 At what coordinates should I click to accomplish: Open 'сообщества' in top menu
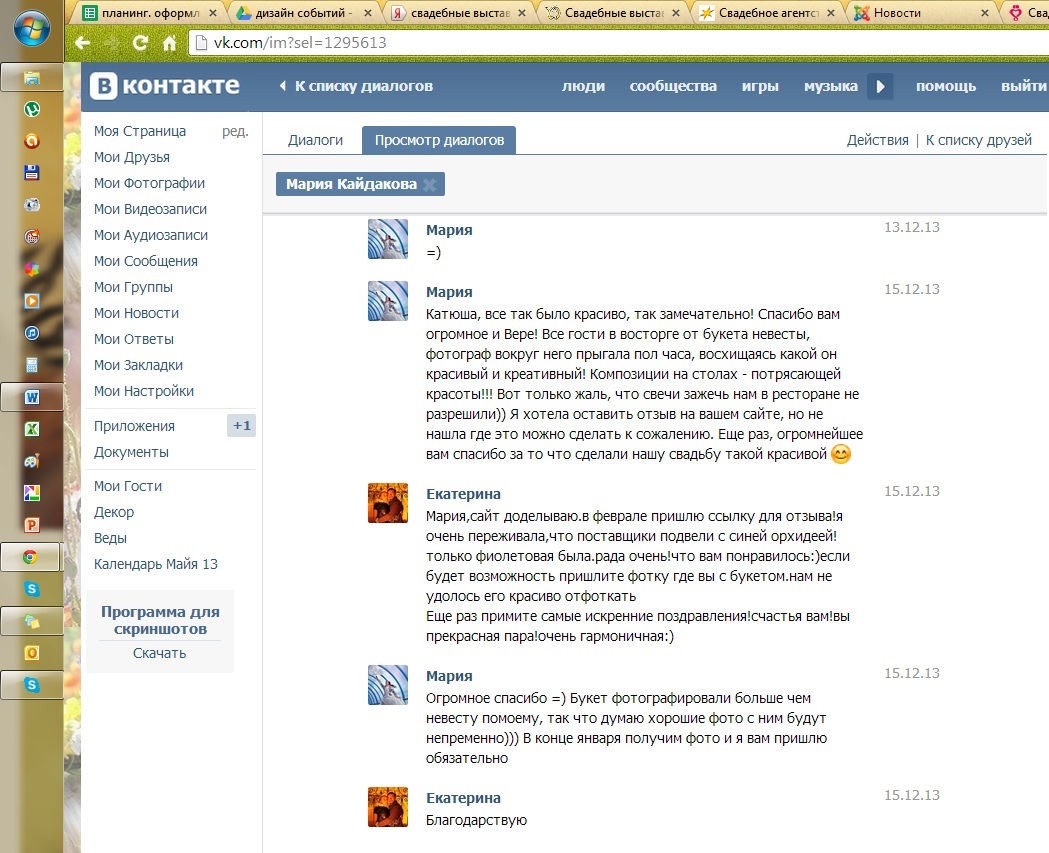click(x=673, y=86)
